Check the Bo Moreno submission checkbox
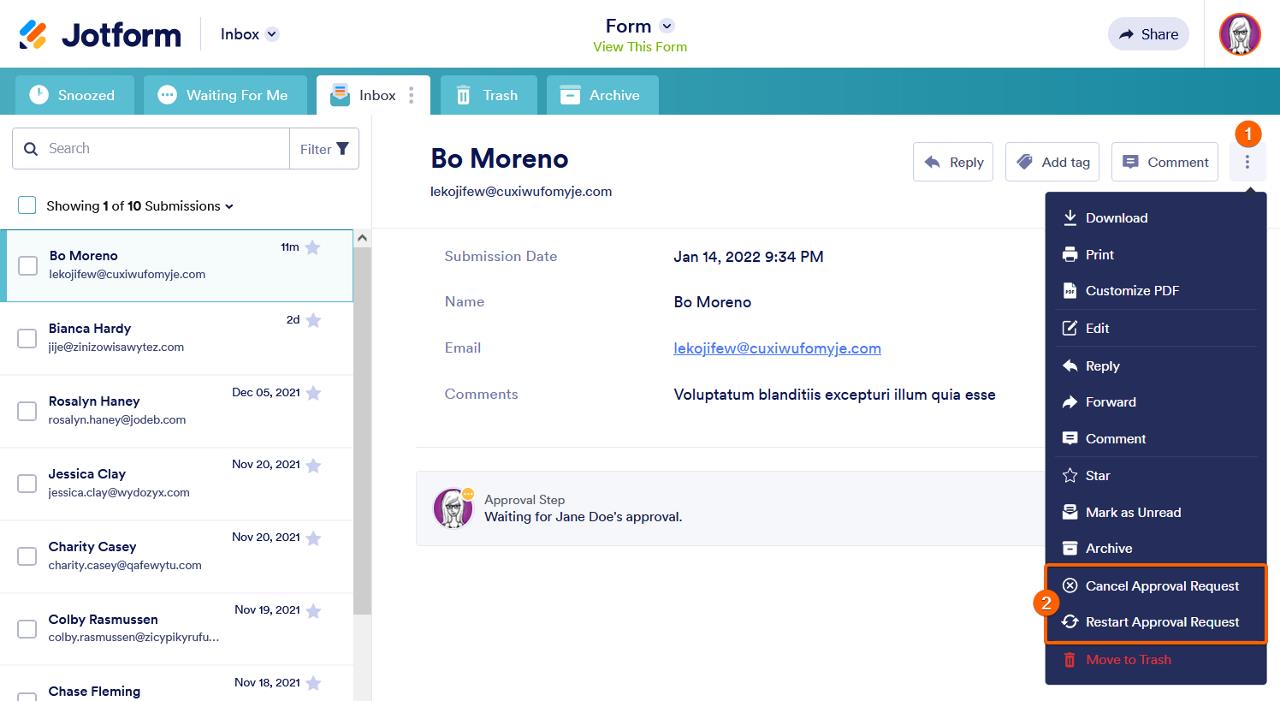 pos(28,266)
